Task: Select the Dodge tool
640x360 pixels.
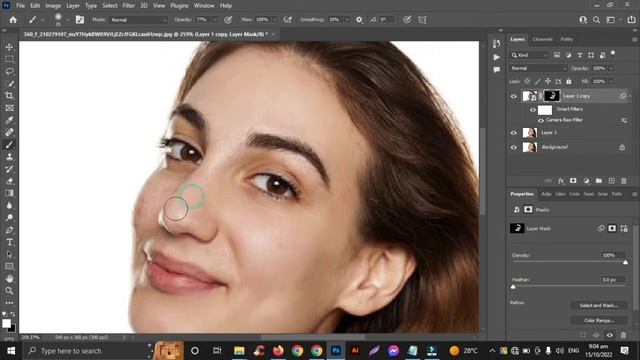Action: click(x=9, y=218)
